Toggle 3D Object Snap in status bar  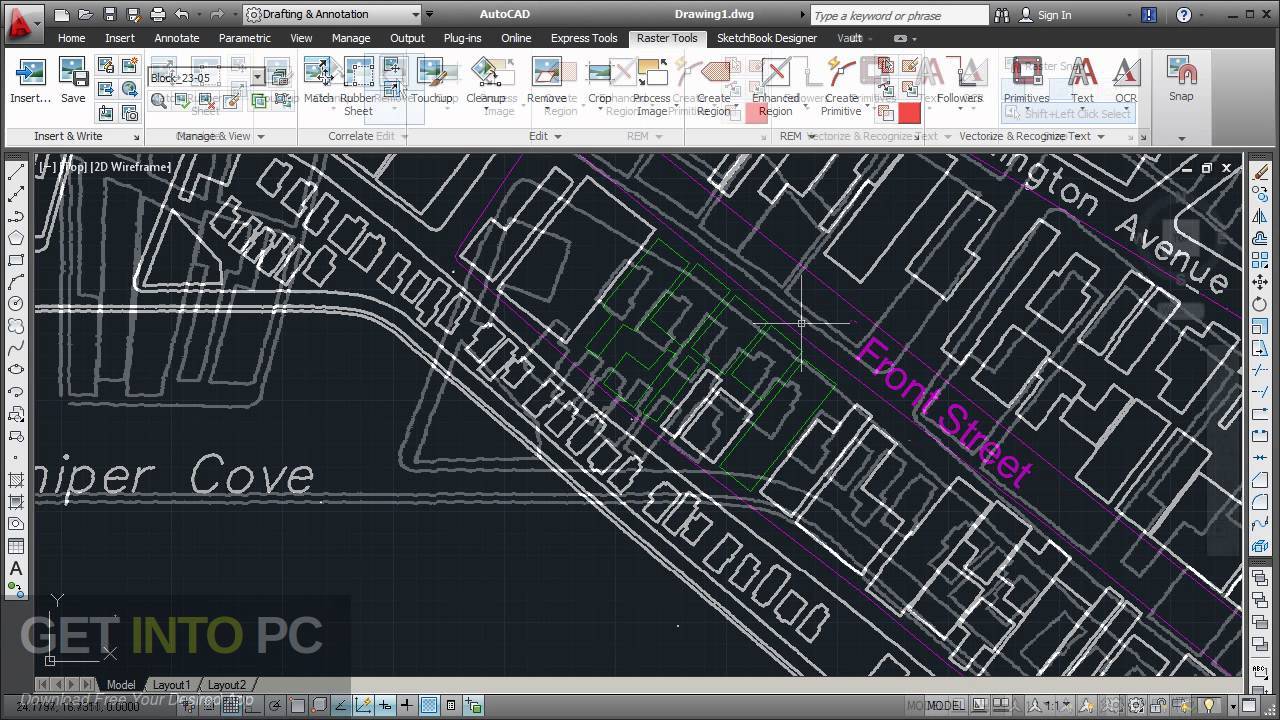(x=319, y=705)
